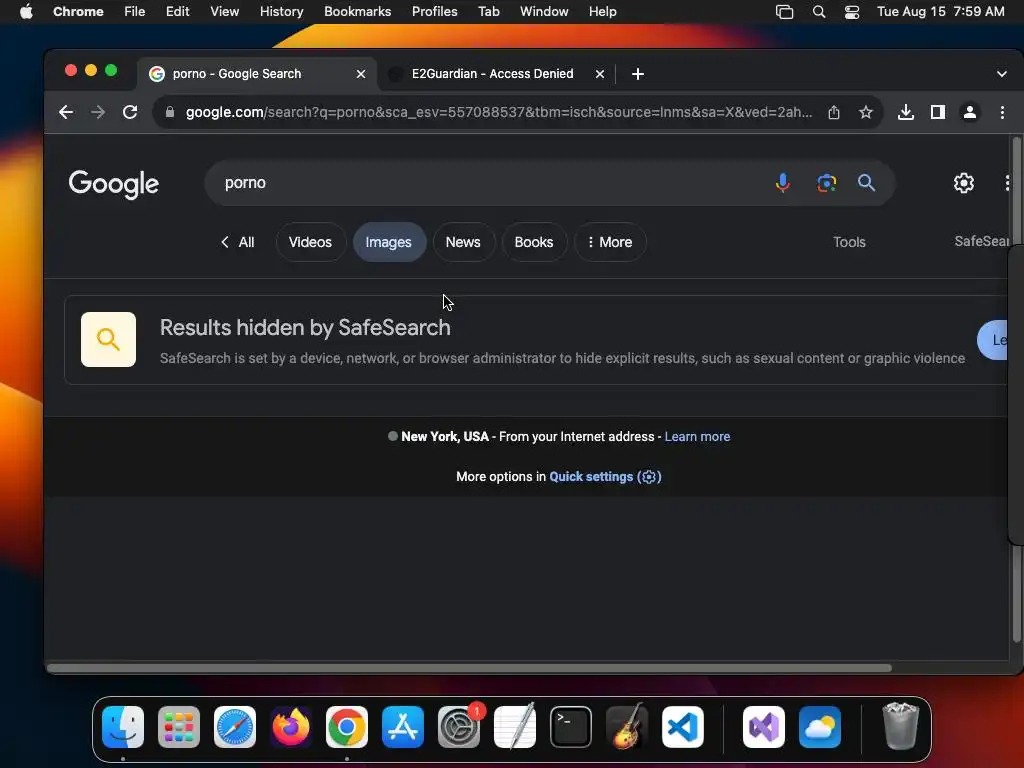This screenshot has width=1024, height=768.
Task: Click the address bar URL
Action: click(499, 112)
